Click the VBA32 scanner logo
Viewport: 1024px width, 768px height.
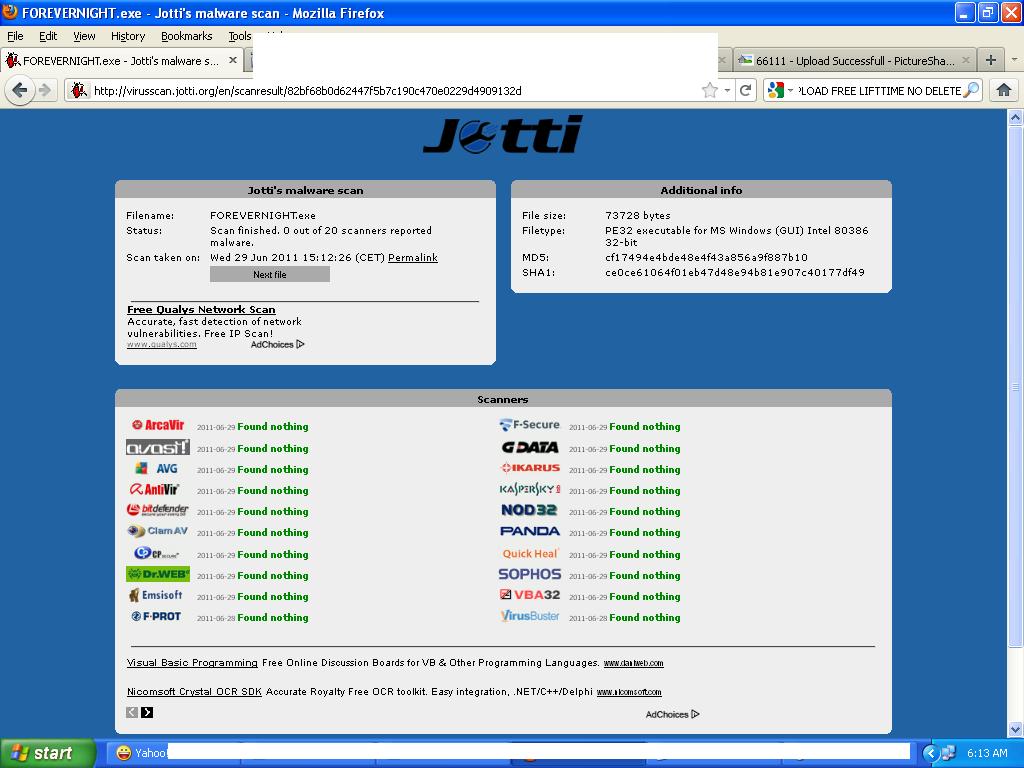tap(530, 594)
